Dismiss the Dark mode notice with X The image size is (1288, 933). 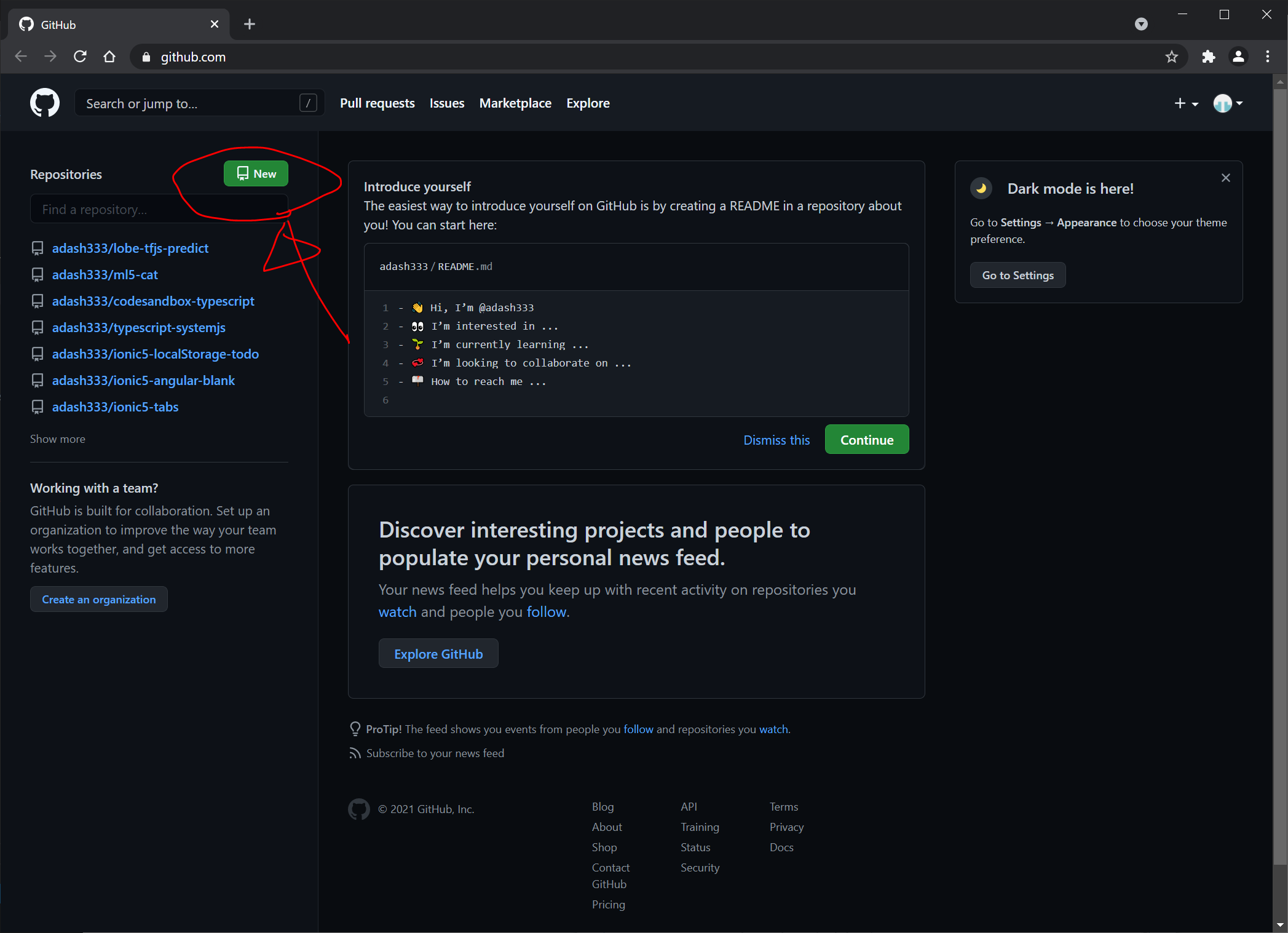1226,178
